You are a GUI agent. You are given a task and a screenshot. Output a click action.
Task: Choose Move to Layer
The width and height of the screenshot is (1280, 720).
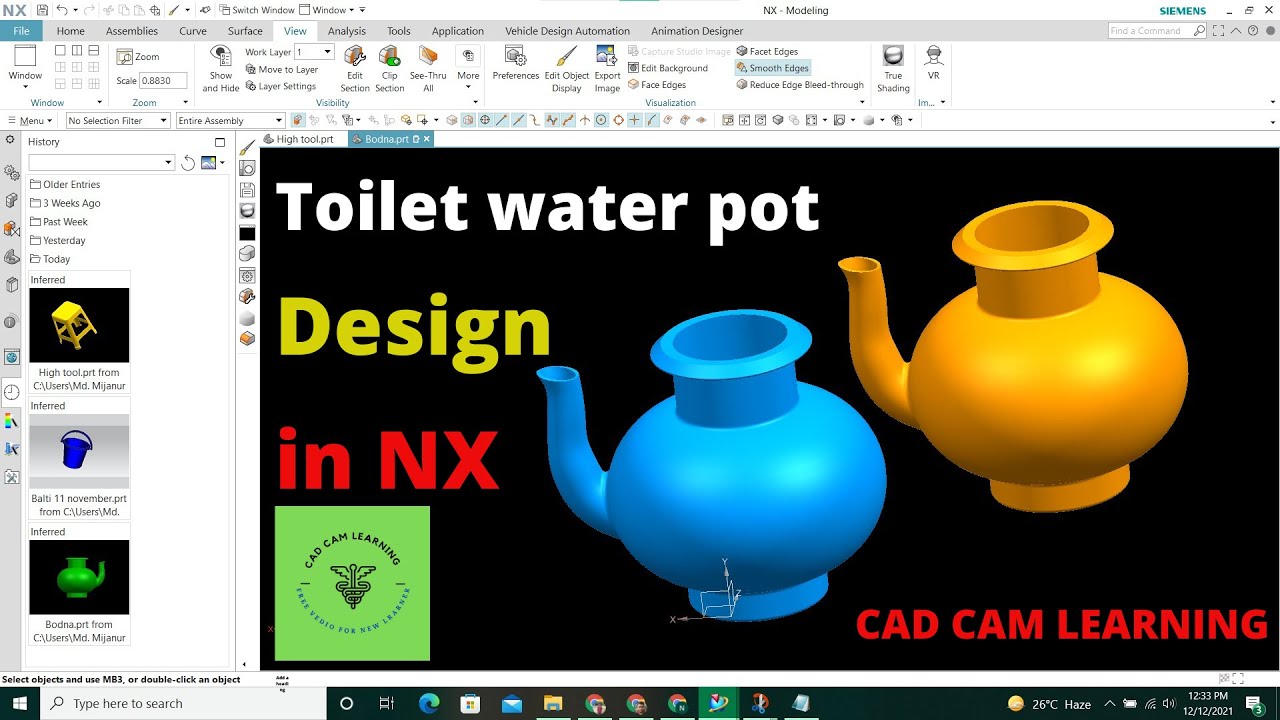[x=281, y=69]
